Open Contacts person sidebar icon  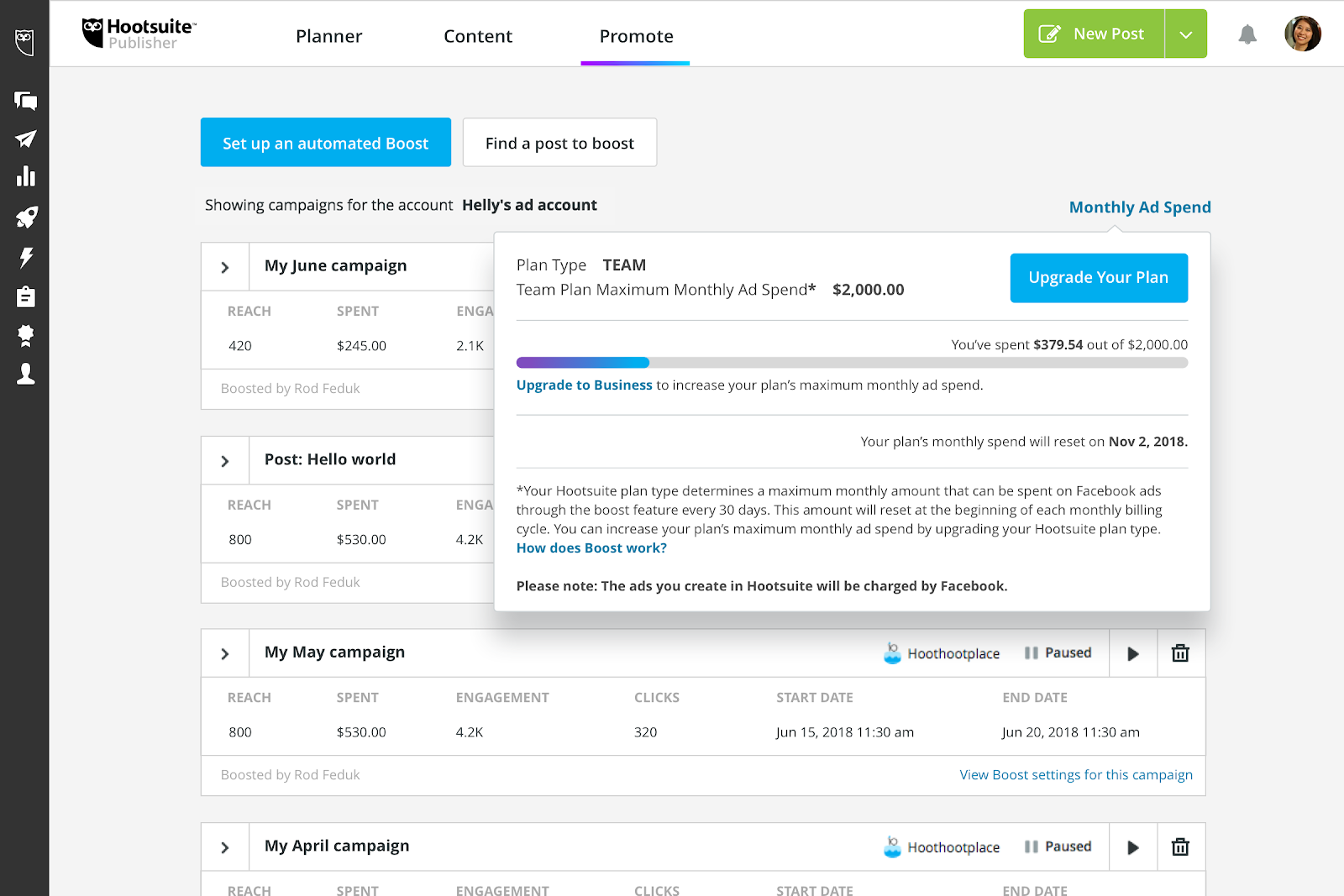tap(25, 374)
